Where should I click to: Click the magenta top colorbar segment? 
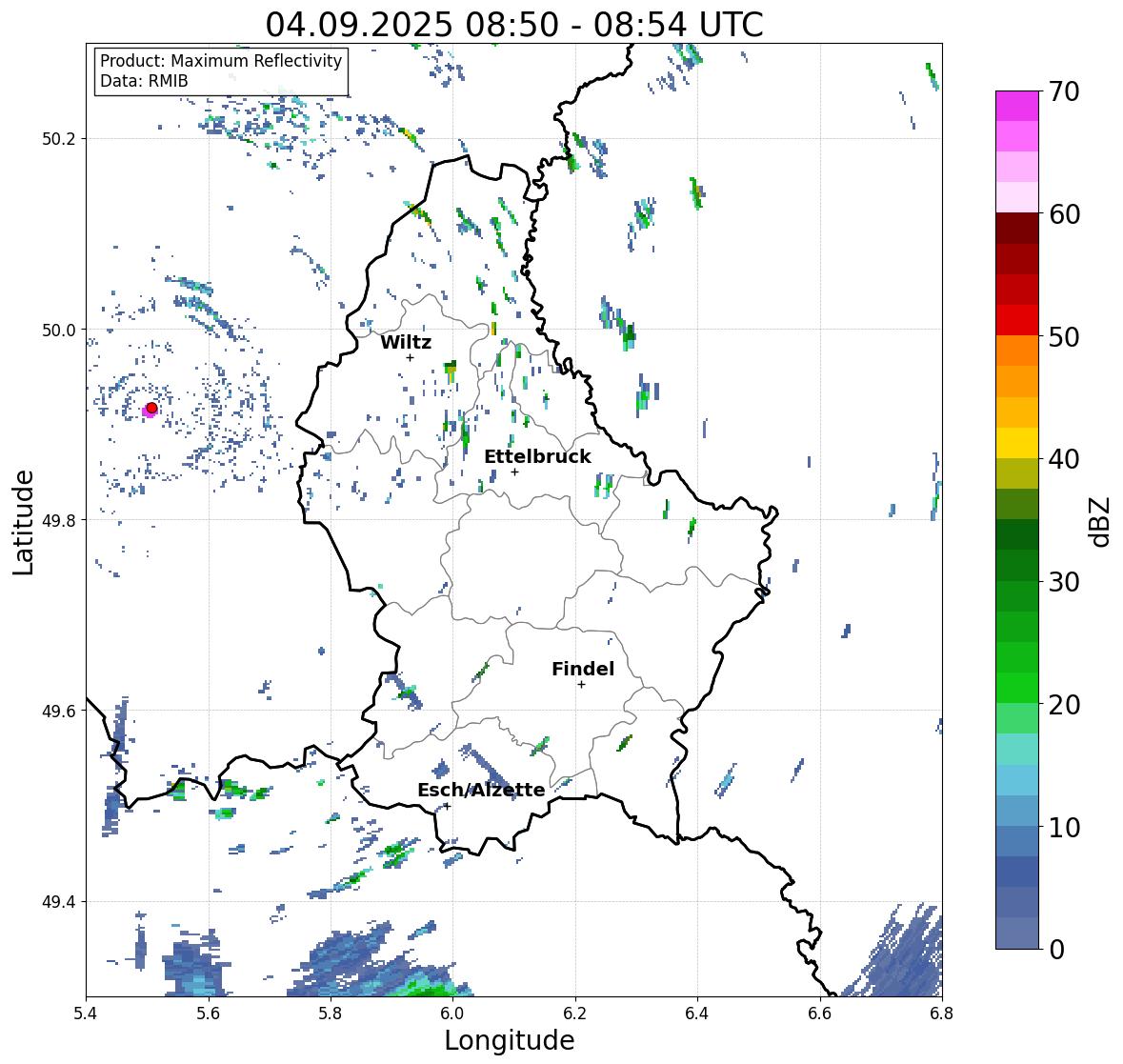[x=1017, y=106]
